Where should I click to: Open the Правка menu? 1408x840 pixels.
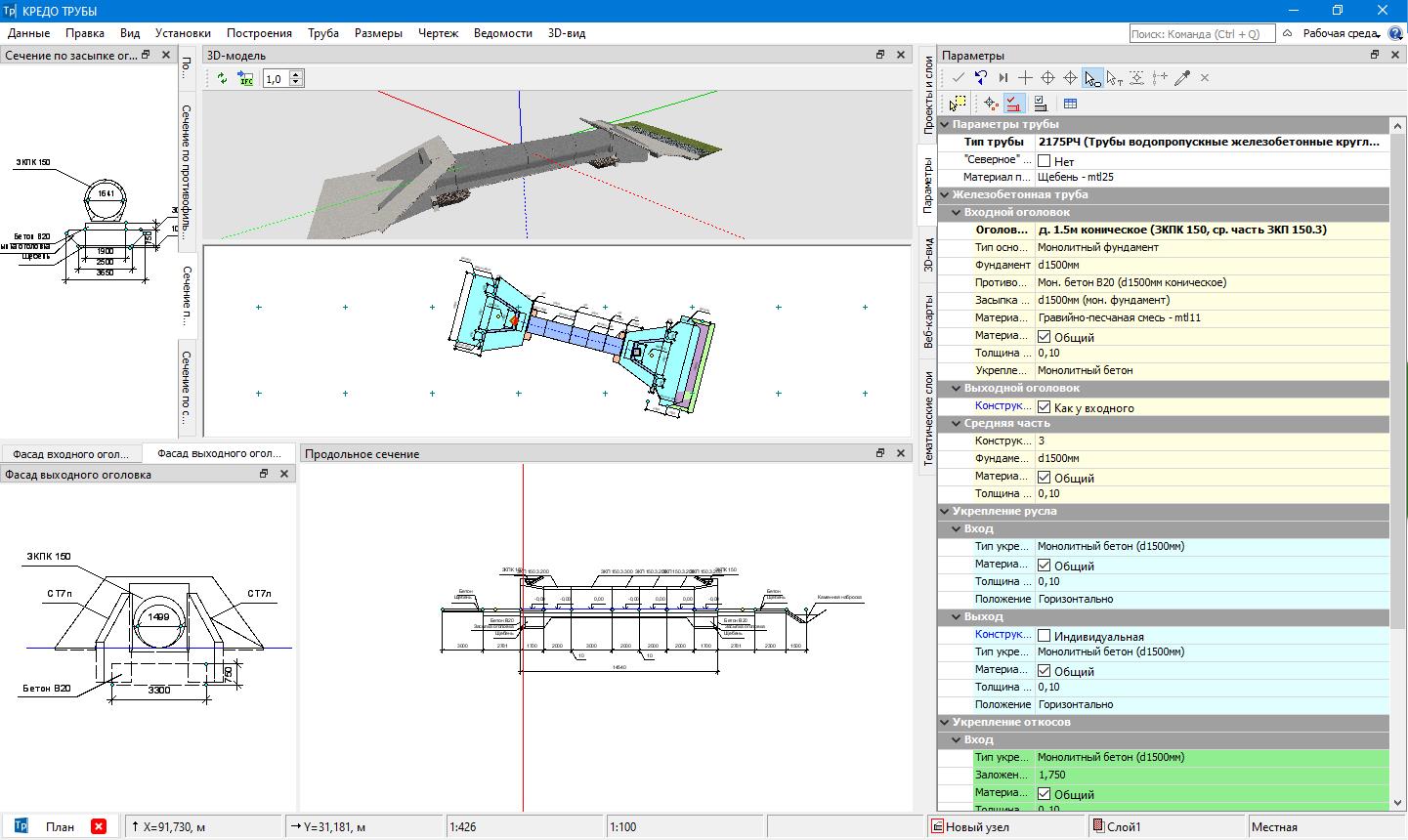click(x=85, y=33)
